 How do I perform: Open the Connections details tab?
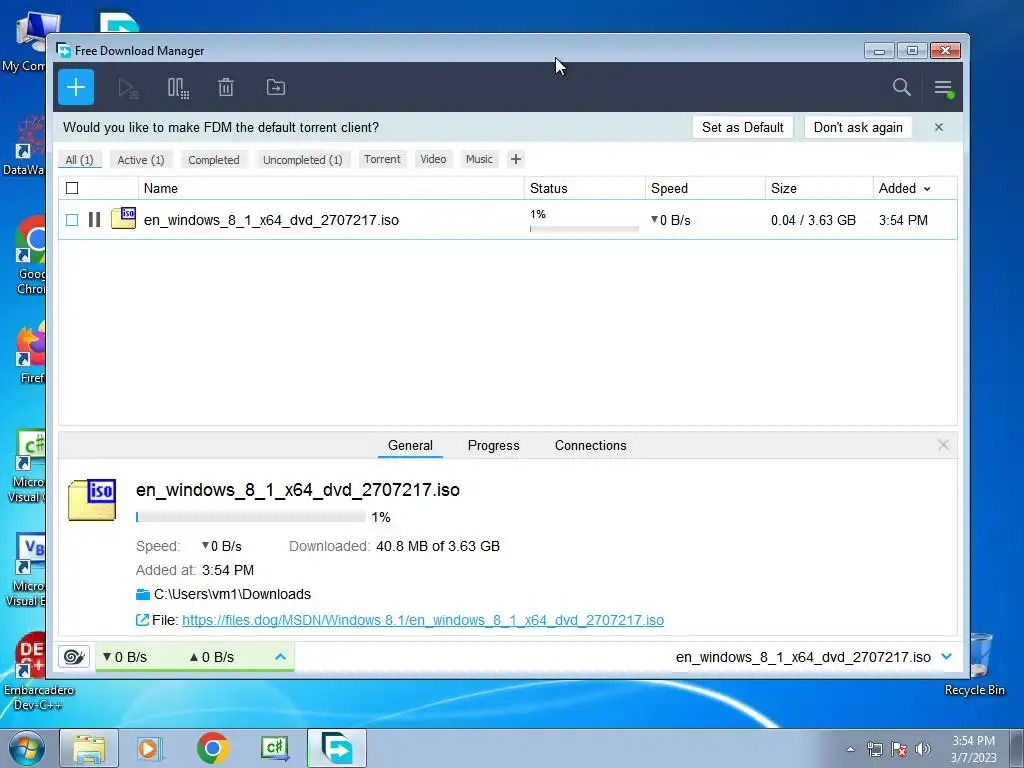coord(590,445)
